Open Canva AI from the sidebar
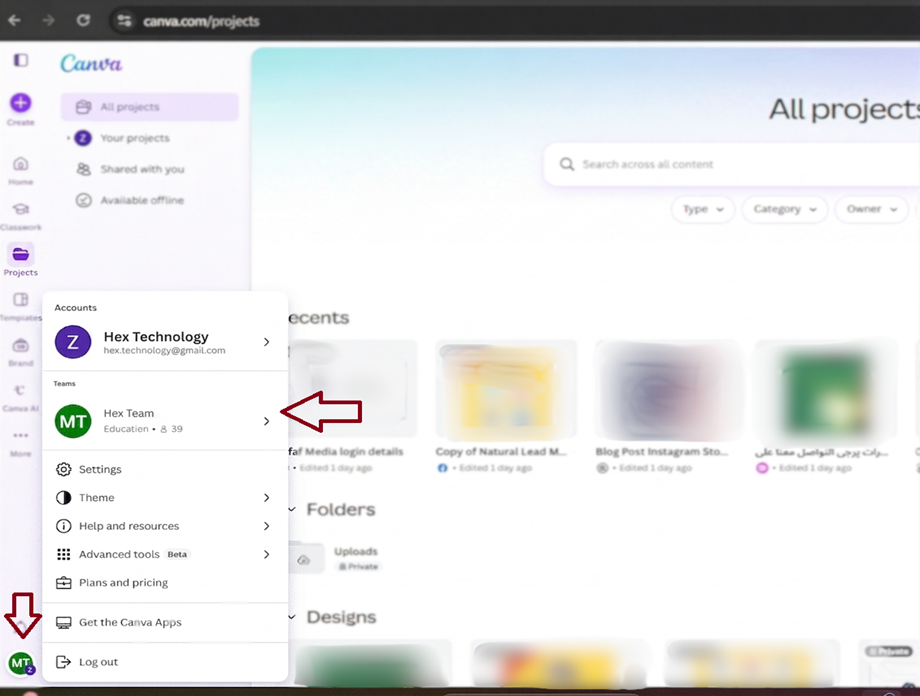This screenshot has width=920, height=696. 20,391
